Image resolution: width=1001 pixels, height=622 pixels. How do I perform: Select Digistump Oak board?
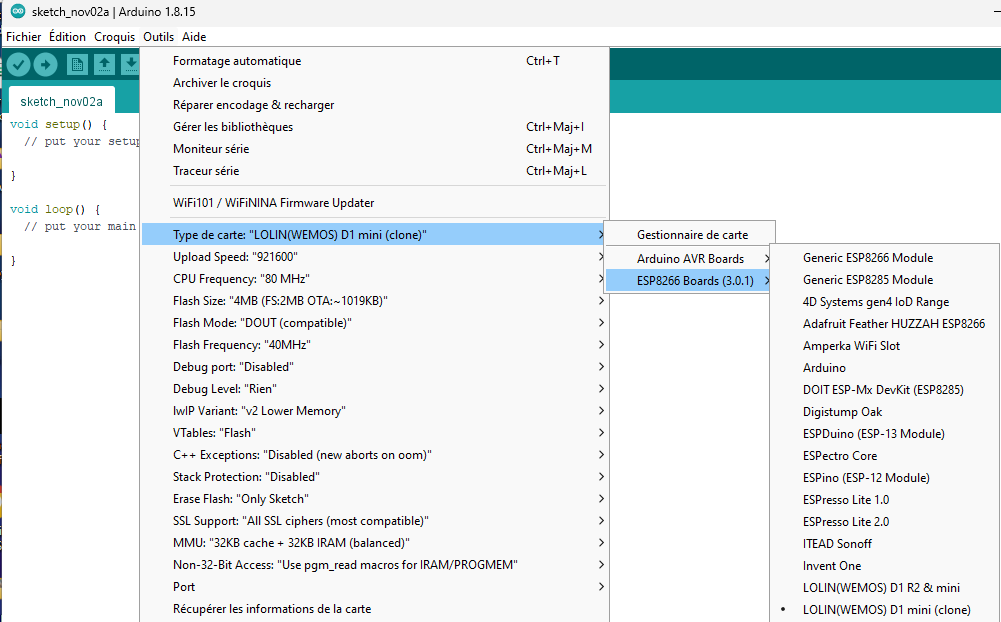pos(884,412)
